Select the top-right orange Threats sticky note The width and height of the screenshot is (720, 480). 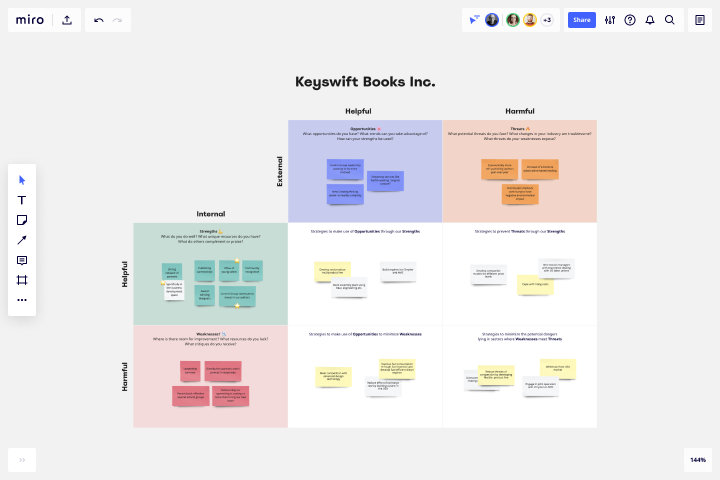pyautogui.click(x=540, y=169)
